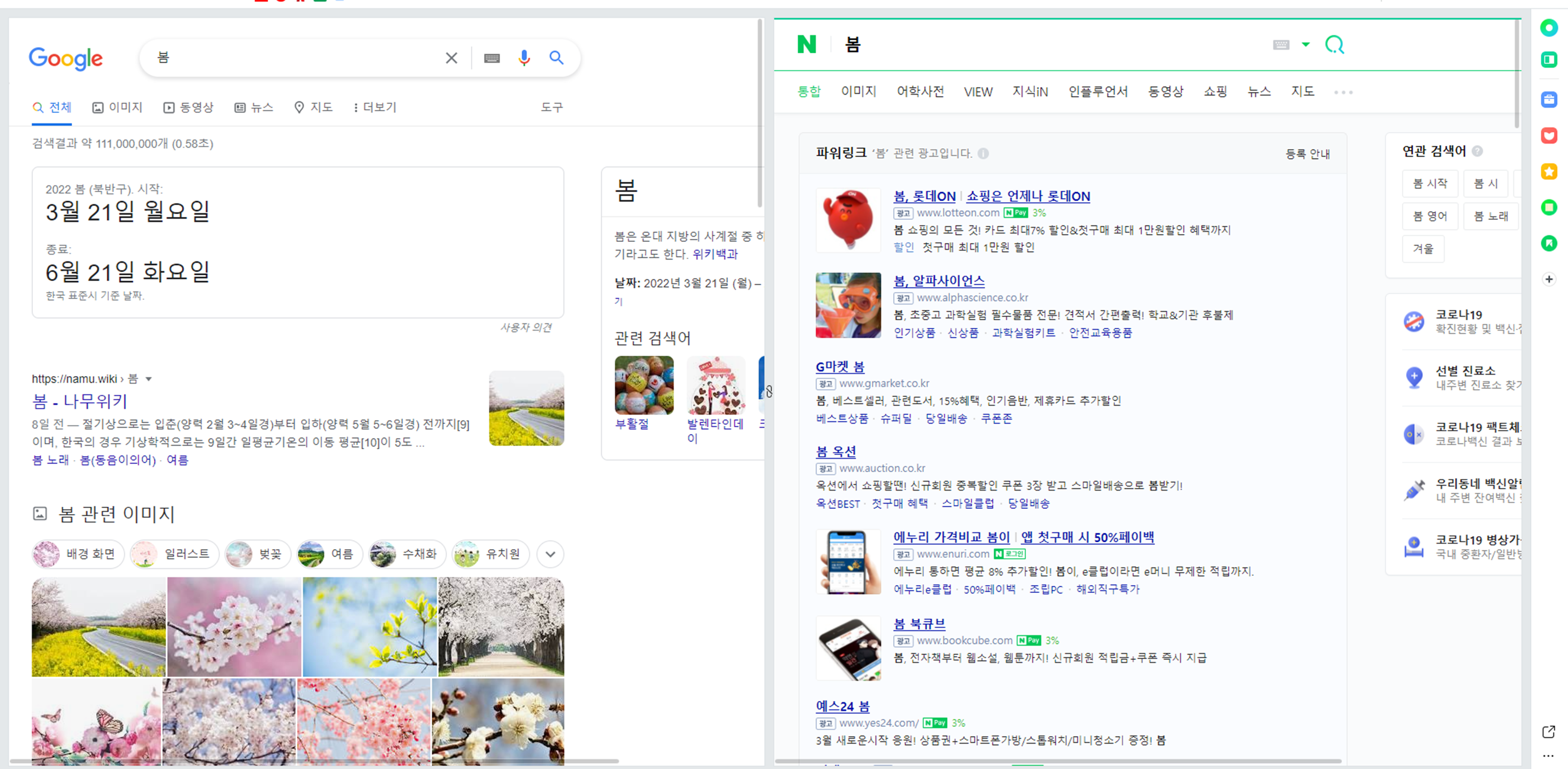The image size is (1568, 769).
Task: Open butterfly and pink flowers image thumbnail
Action: 97,721
